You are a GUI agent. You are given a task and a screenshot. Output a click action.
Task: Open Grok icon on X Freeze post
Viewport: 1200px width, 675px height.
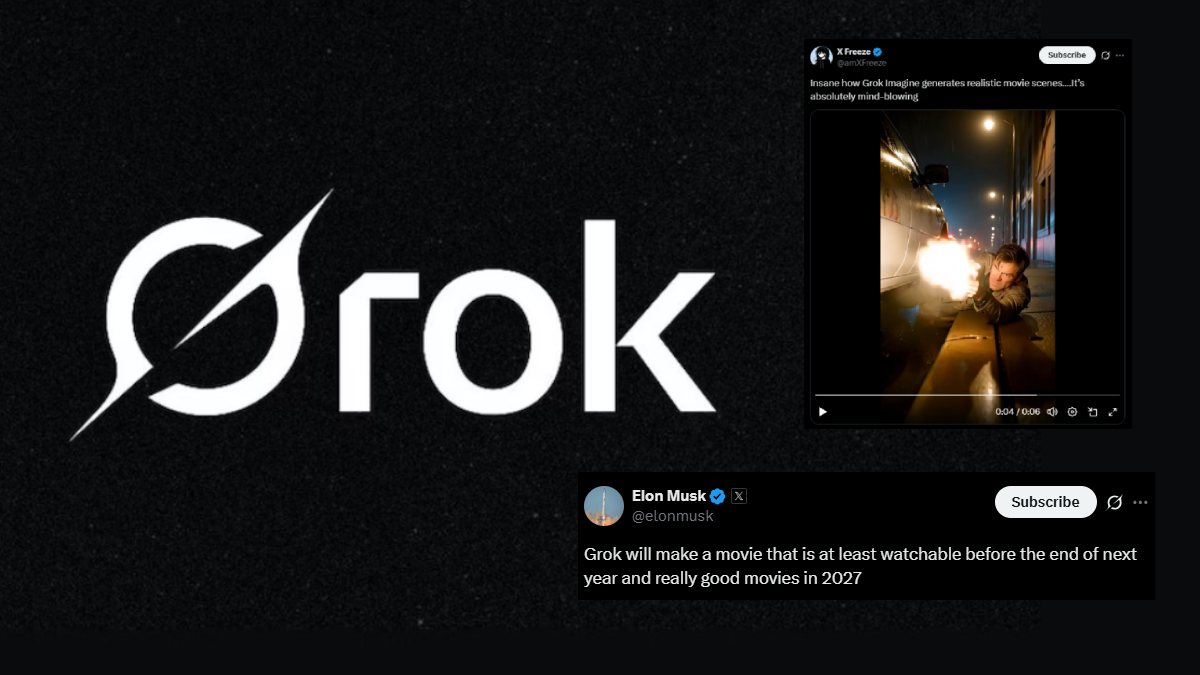point(1106,55)
